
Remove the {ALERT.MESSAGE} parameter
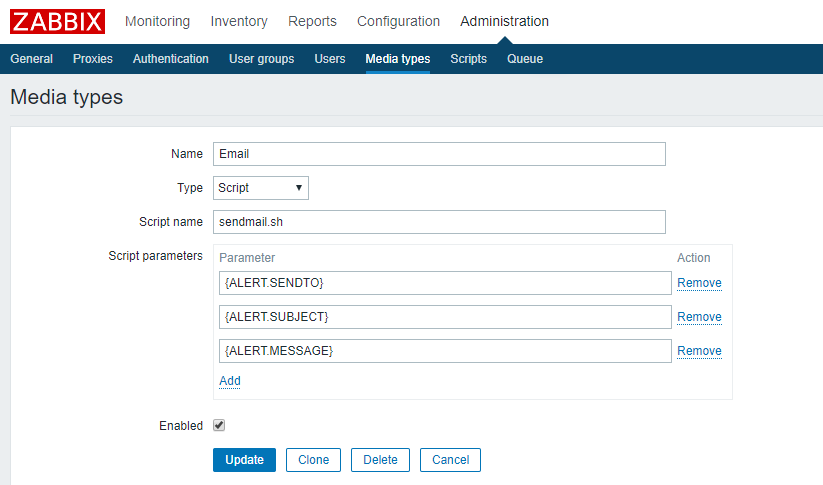(x=699, y=351)
